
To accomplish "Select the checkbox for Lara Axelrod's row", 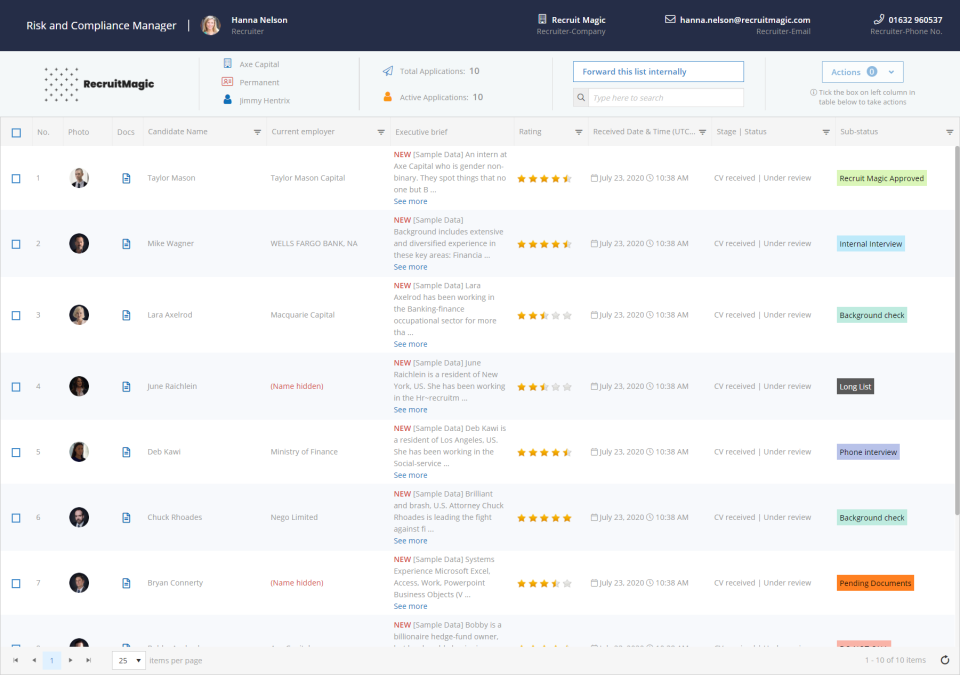I will 15,314.
